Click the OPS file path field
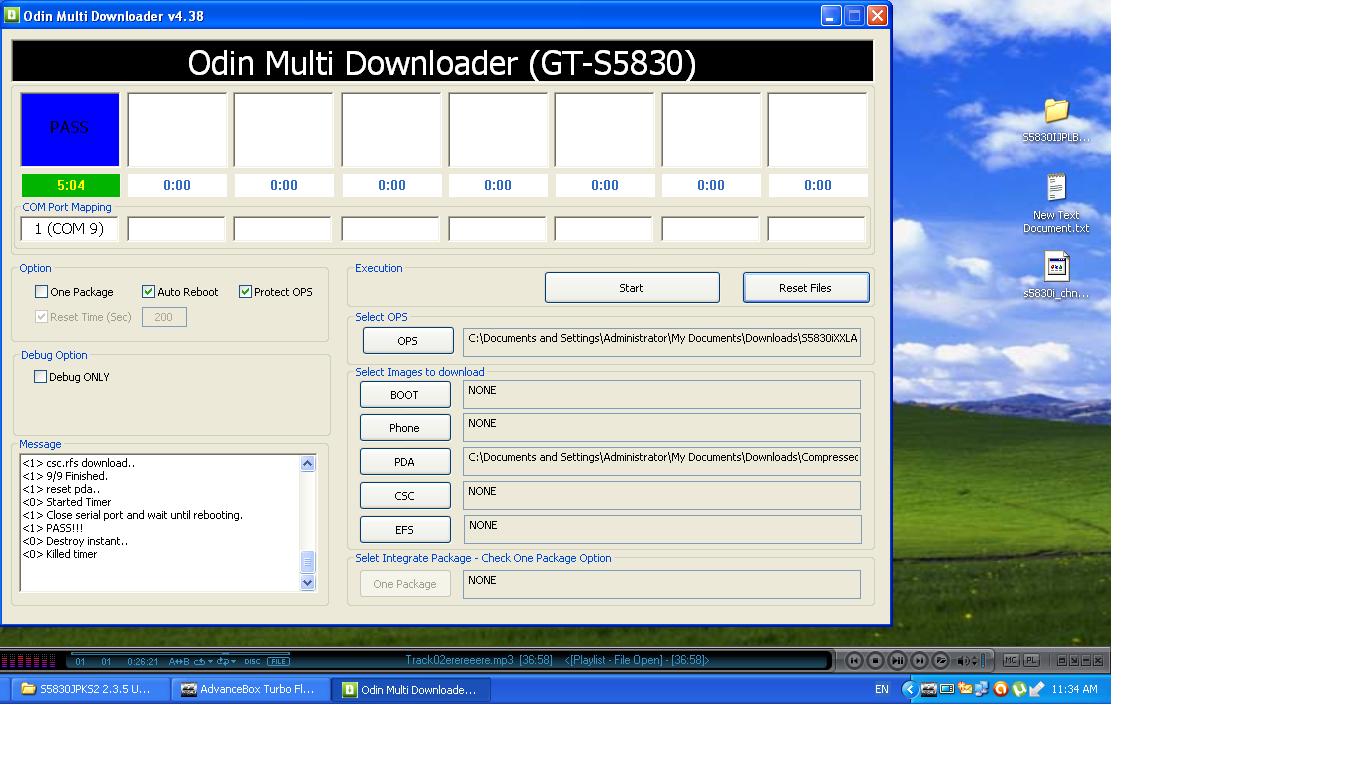This screenshot has width=1366, height=768. [x=661, y=341]
